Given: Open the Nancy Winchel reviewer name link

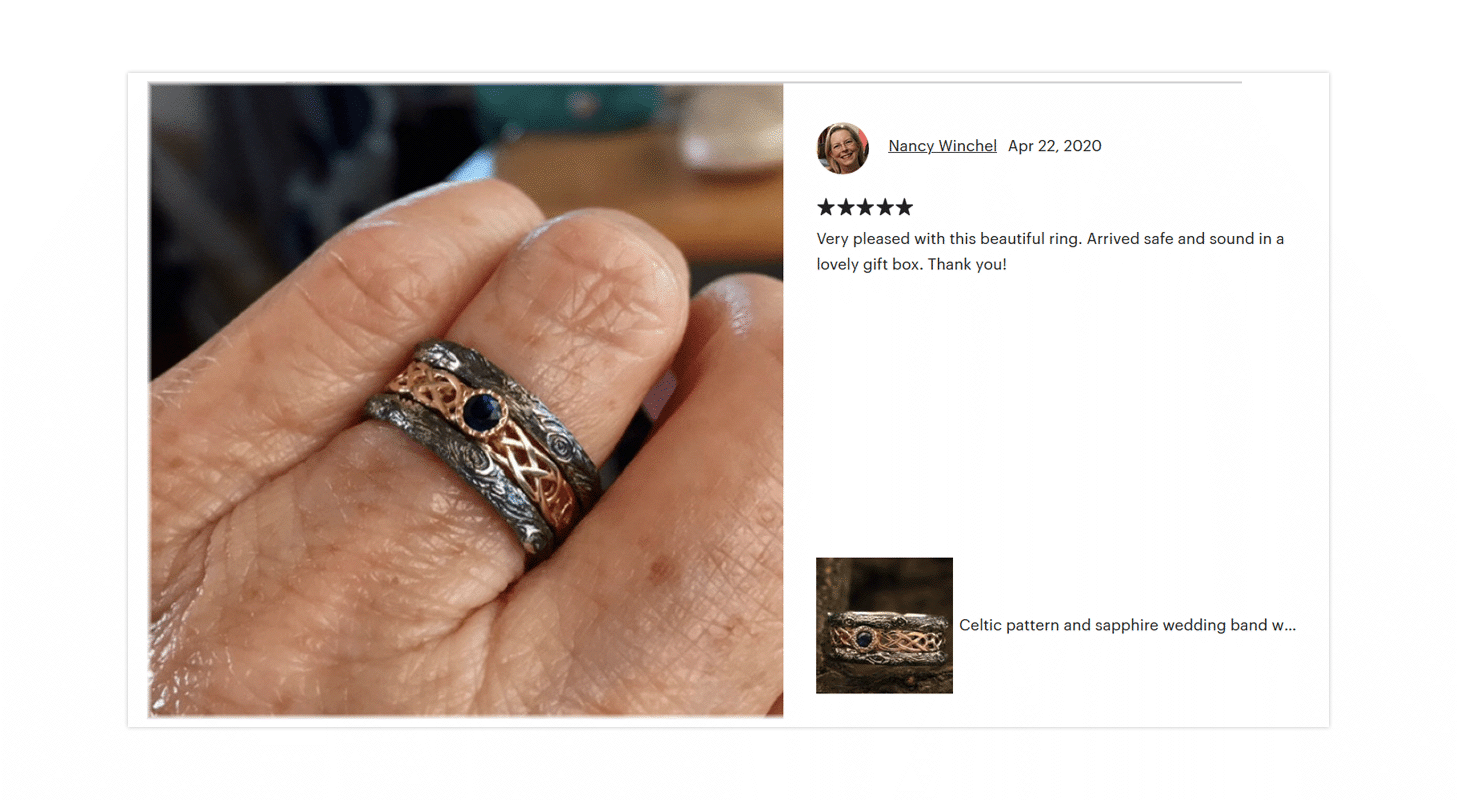Looking at the screenshot, I should coord(942,146).
